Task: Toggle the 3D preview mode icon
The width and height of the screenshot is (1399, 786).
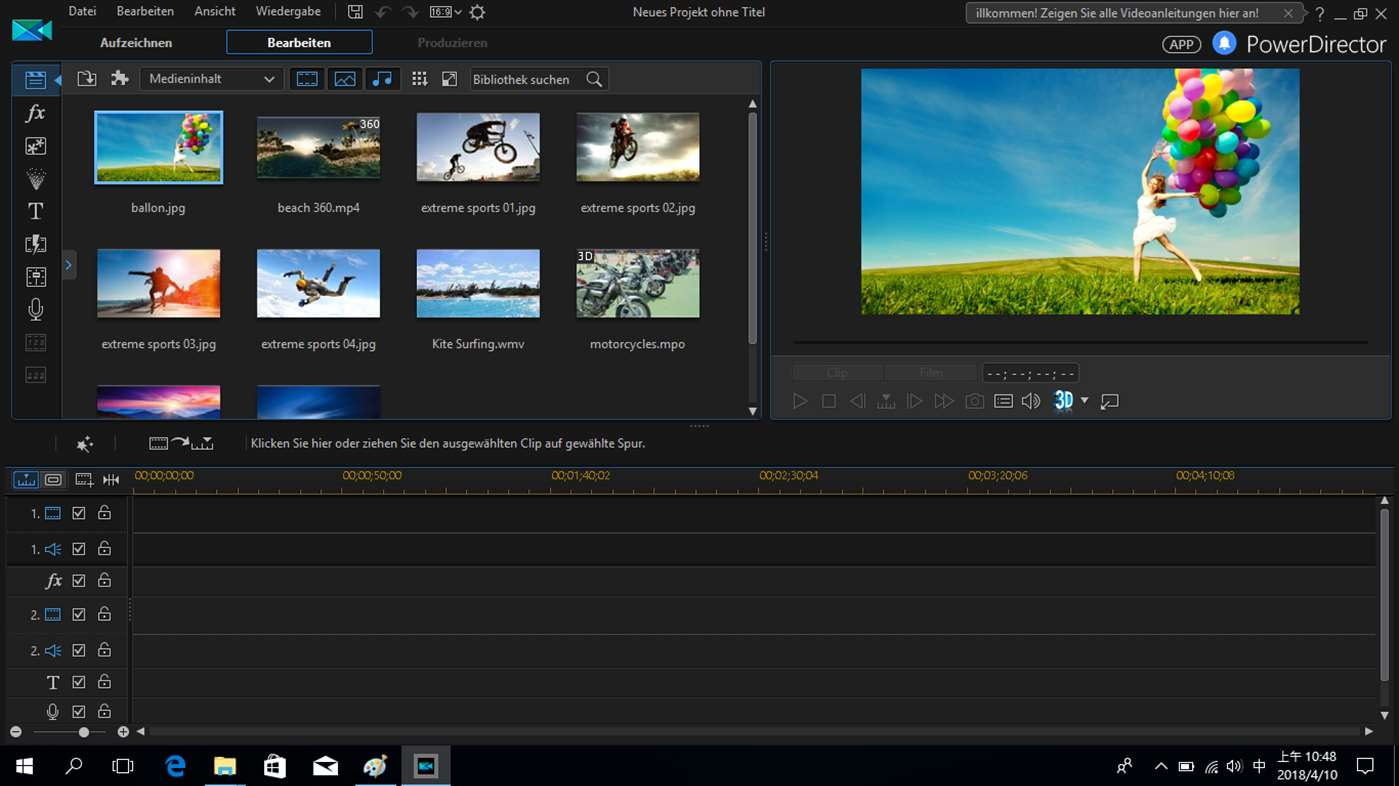Action: (x=1063, y=401)
